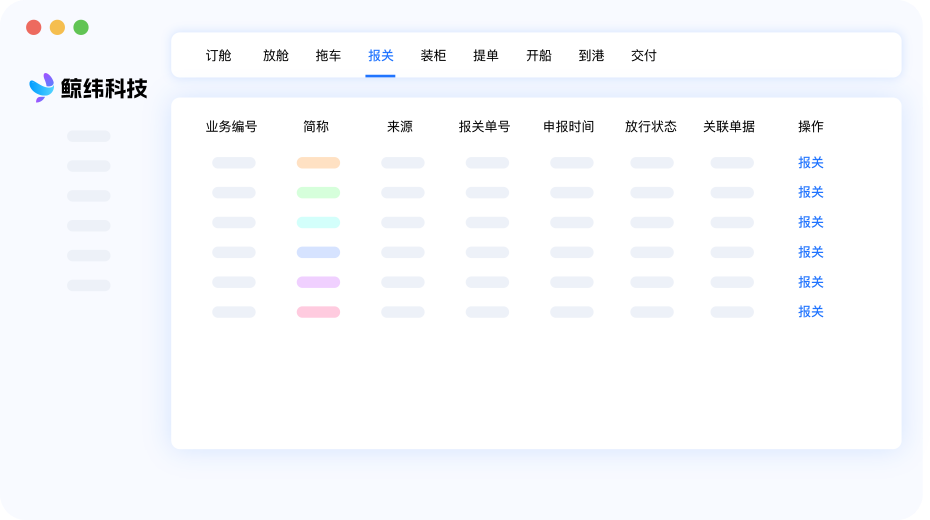Click the 业务编号 column header
The width and height of the screenshot is (930, 520).
[231, 126]
